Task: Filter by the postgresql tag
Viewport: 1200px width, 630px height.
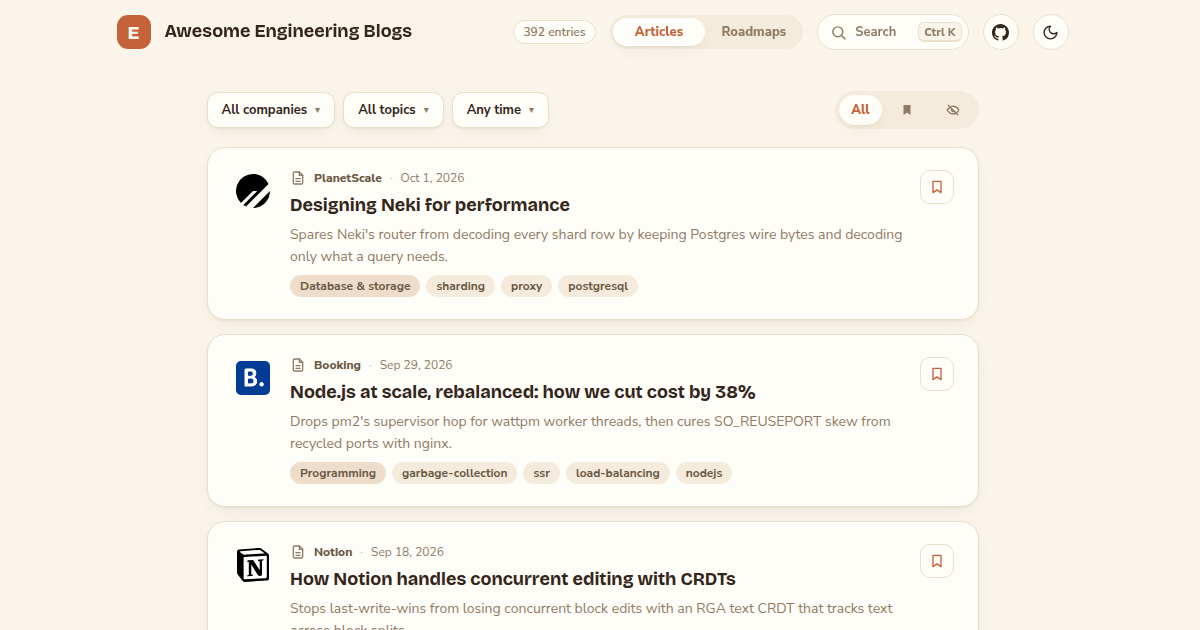Action: (x=598, y=286)
